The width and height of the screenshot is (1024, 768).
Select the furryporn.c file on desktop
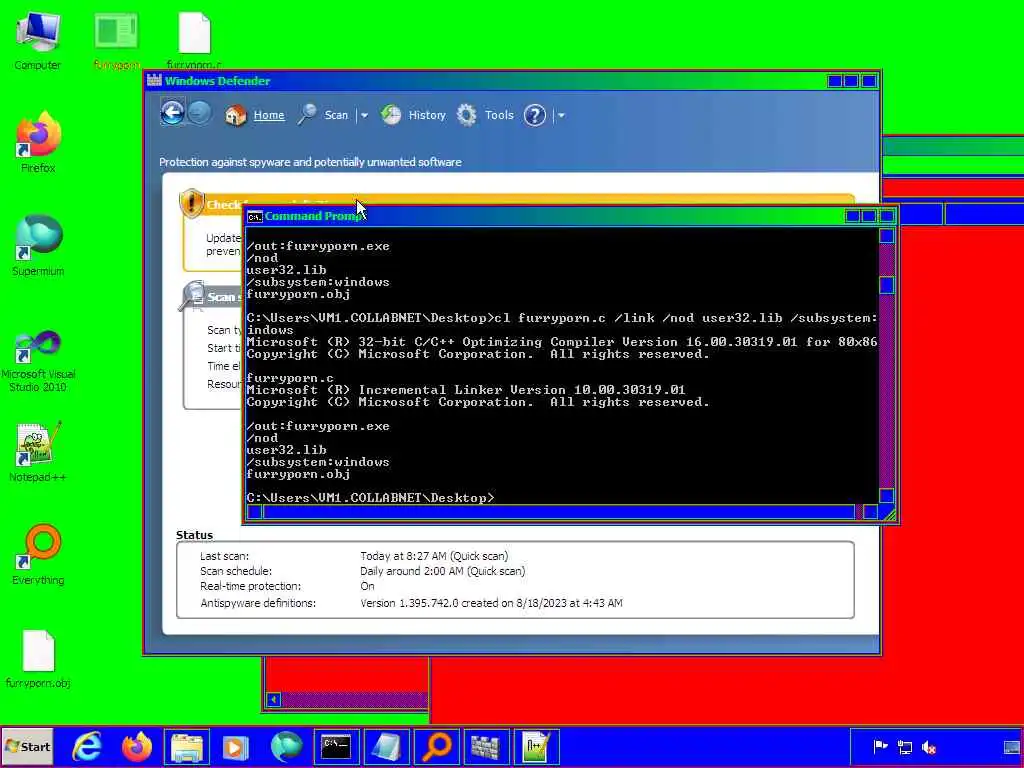pos(194,40)
